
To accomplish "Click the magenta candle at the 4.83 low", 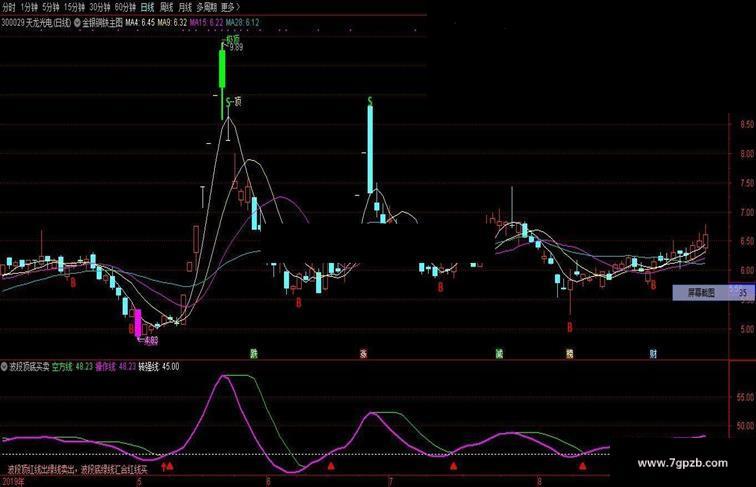I will tap(138, 323).
